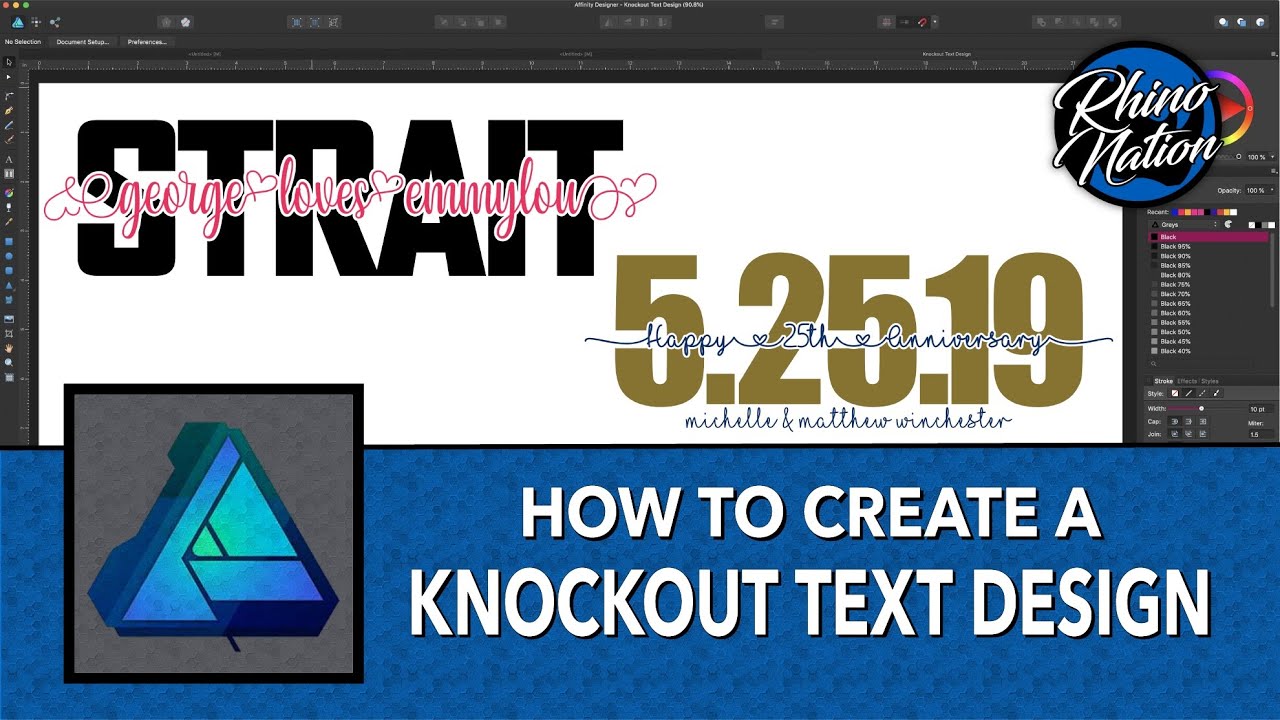Viewport: 1280px width, 720px height.
Task: Switch to the Effects tab
Action: point(1187,381)
